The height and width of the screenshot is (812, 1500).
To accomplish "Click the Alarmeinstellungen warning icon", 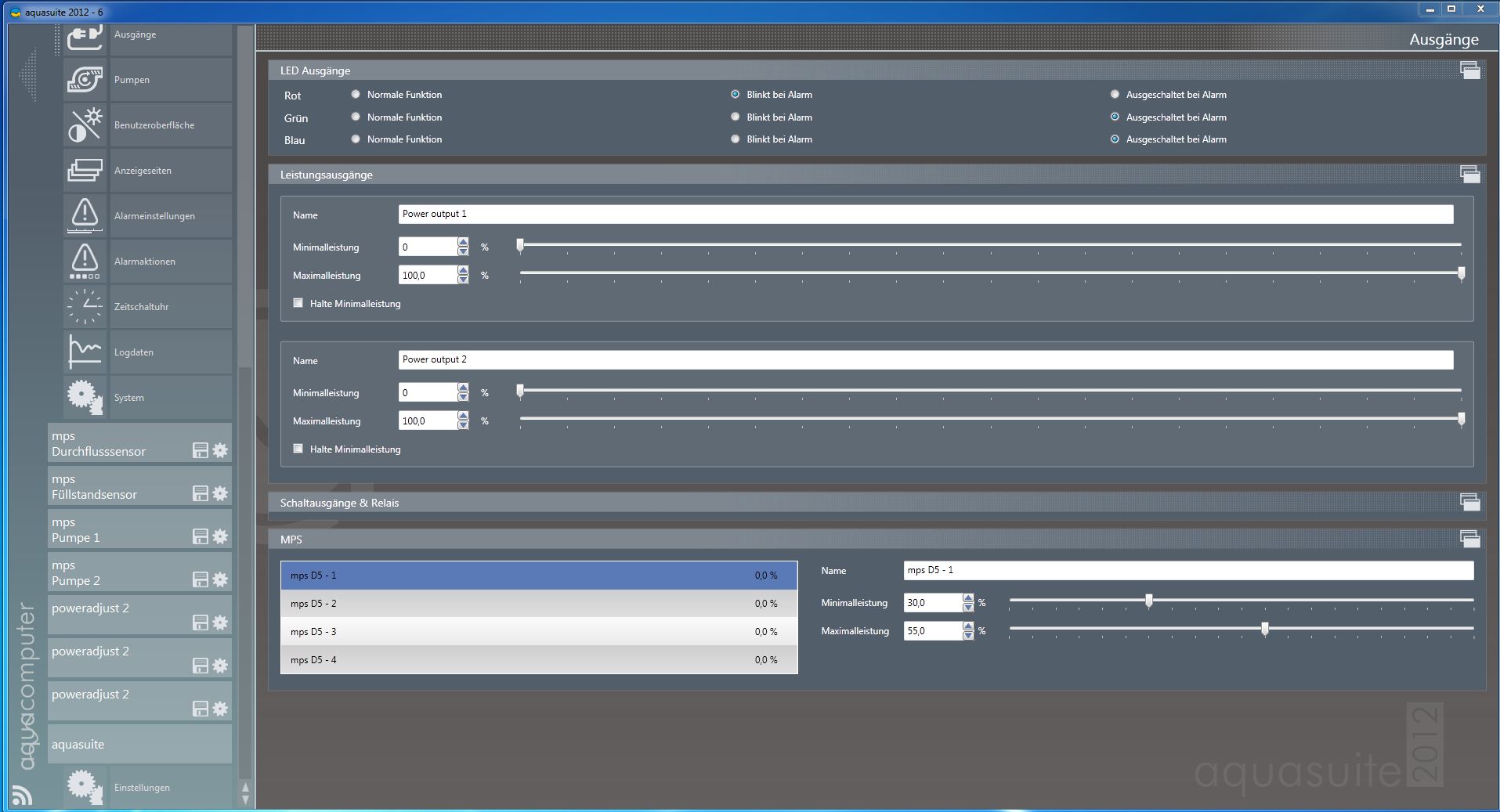I will point(85,215).
